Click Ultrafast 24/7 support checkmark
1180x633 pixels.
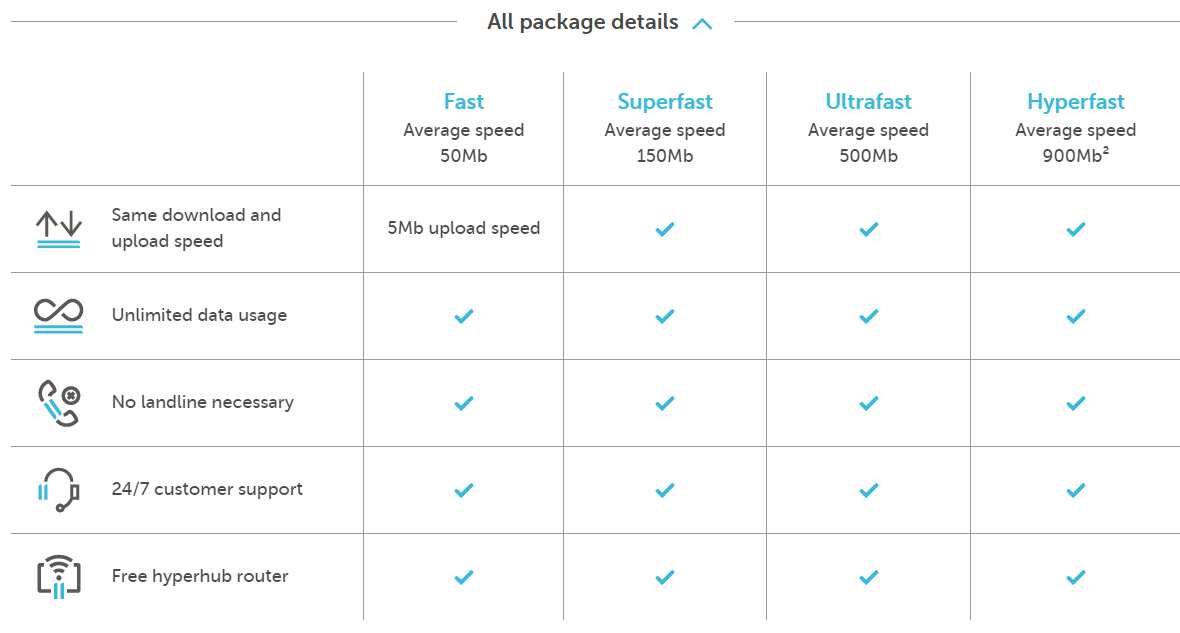point(868,490)
